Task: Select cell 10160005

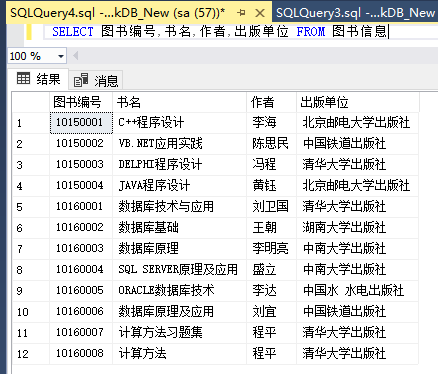Action: [81, 291]
